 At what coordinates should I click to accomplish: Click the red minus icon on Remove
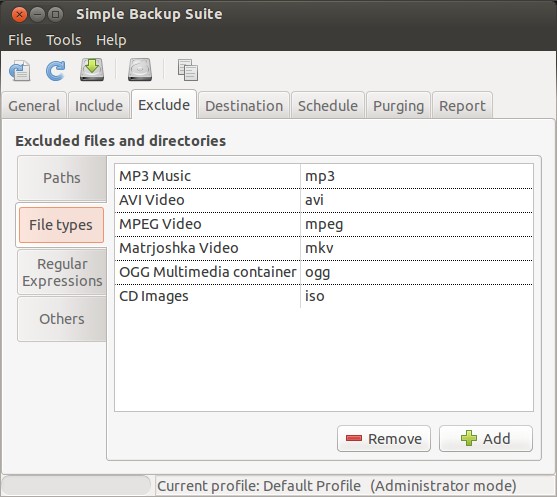click(354, 438)
